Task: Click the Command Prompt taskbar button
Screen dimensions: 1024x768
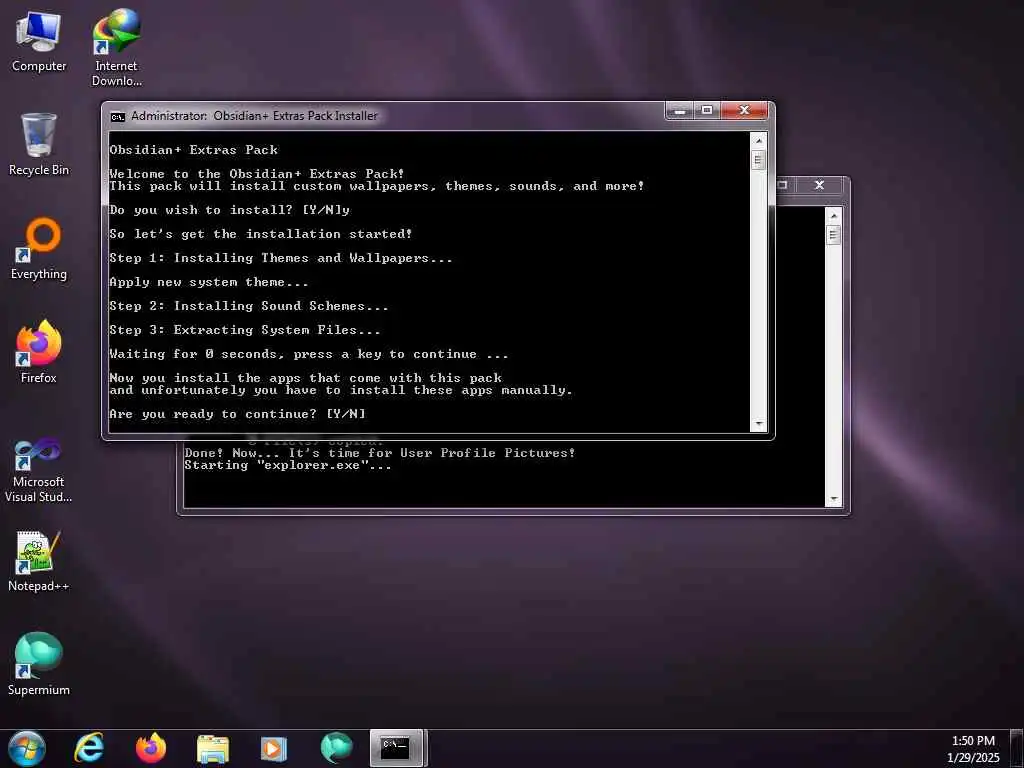Action: coord(397,748)
